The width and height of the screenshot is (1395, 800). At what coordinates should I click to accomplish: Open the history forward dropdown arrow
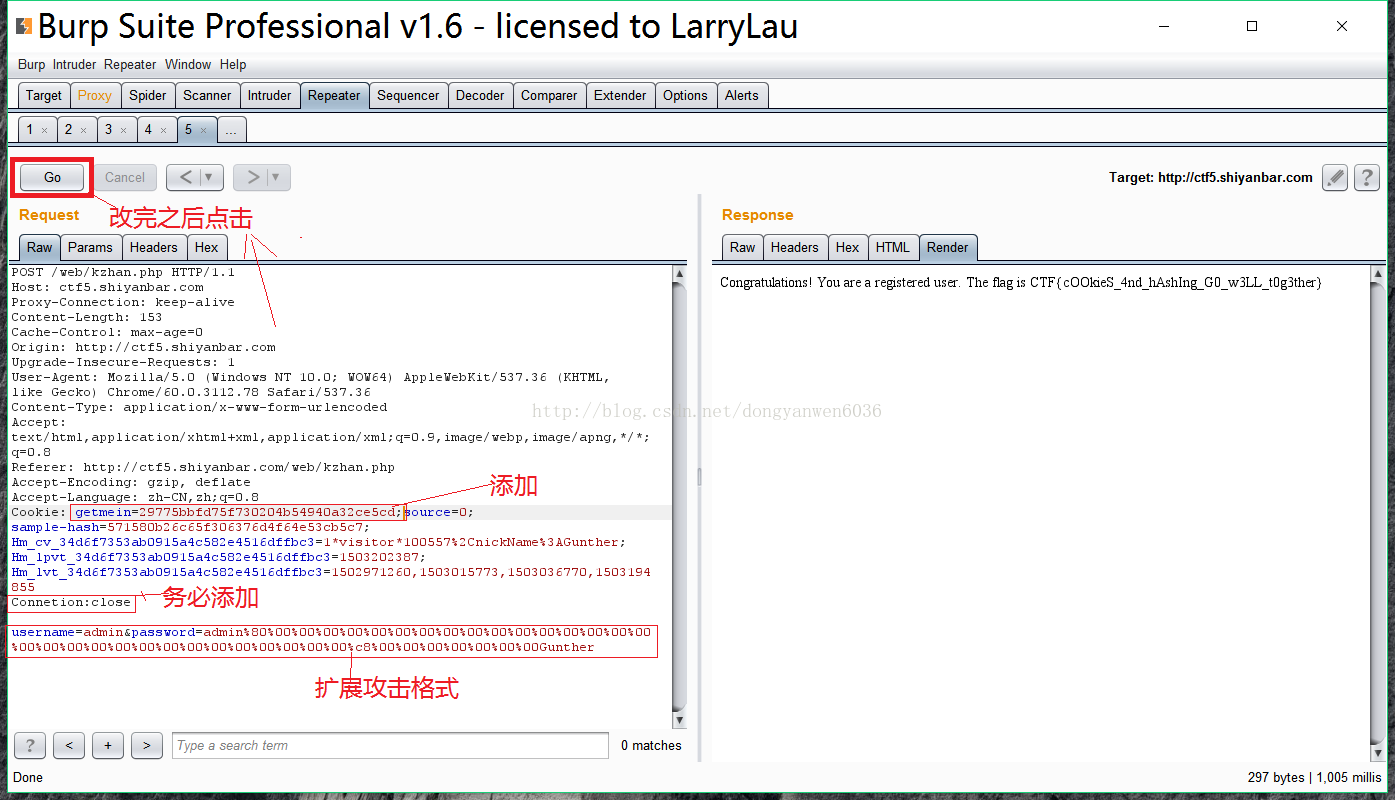point(277,177)
